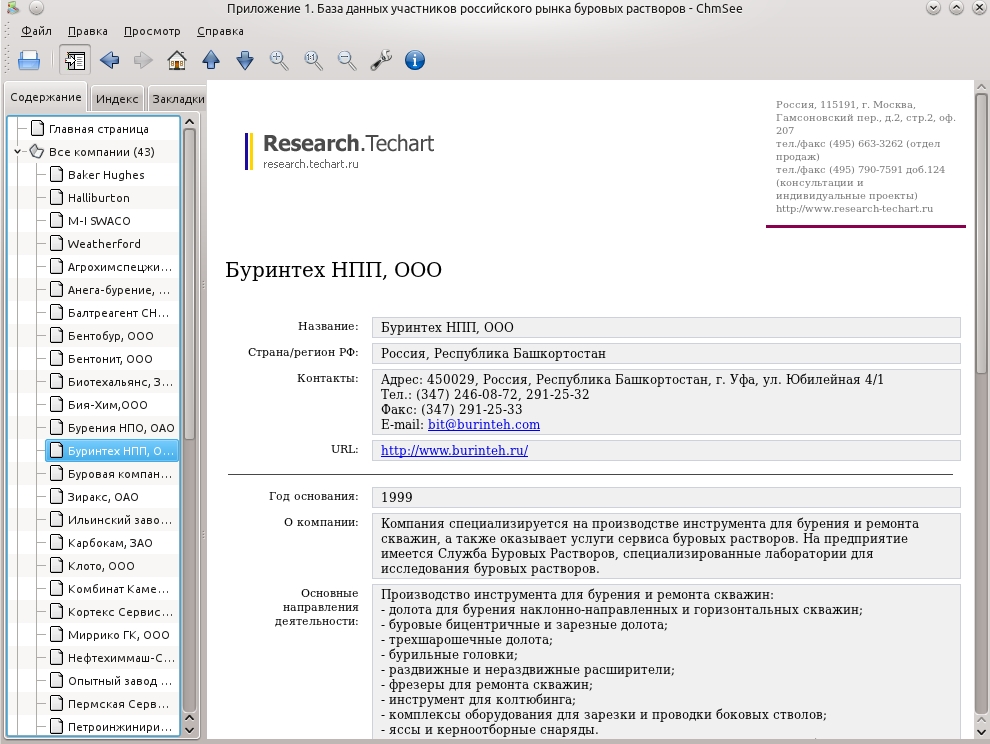This screenshot has width=990, height=744.
Task: Open the Кортекс Сервис… entry
Action: 119,612
